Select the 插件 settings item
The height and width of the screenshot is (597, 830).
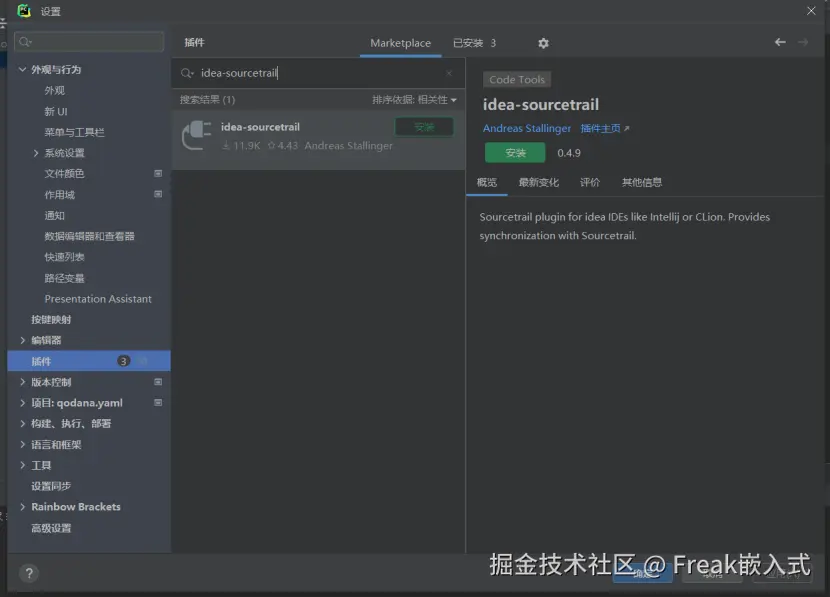89,361
